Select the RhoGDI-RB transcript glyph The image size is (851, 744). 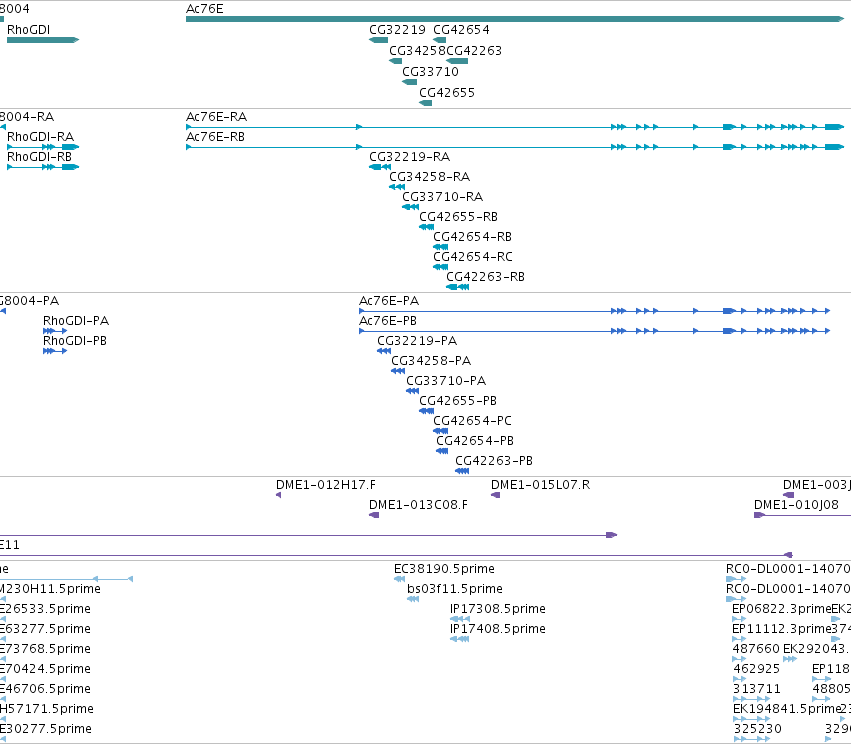tap(43, 167)
